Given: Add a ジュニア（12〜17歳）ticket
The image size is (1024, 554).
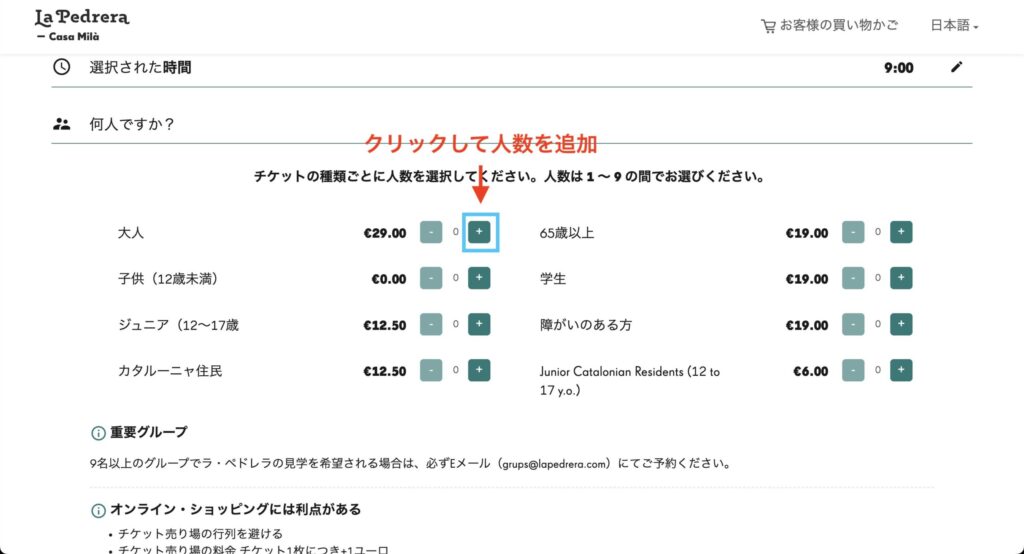Looking at the screenshot, I should coord(479,325).
